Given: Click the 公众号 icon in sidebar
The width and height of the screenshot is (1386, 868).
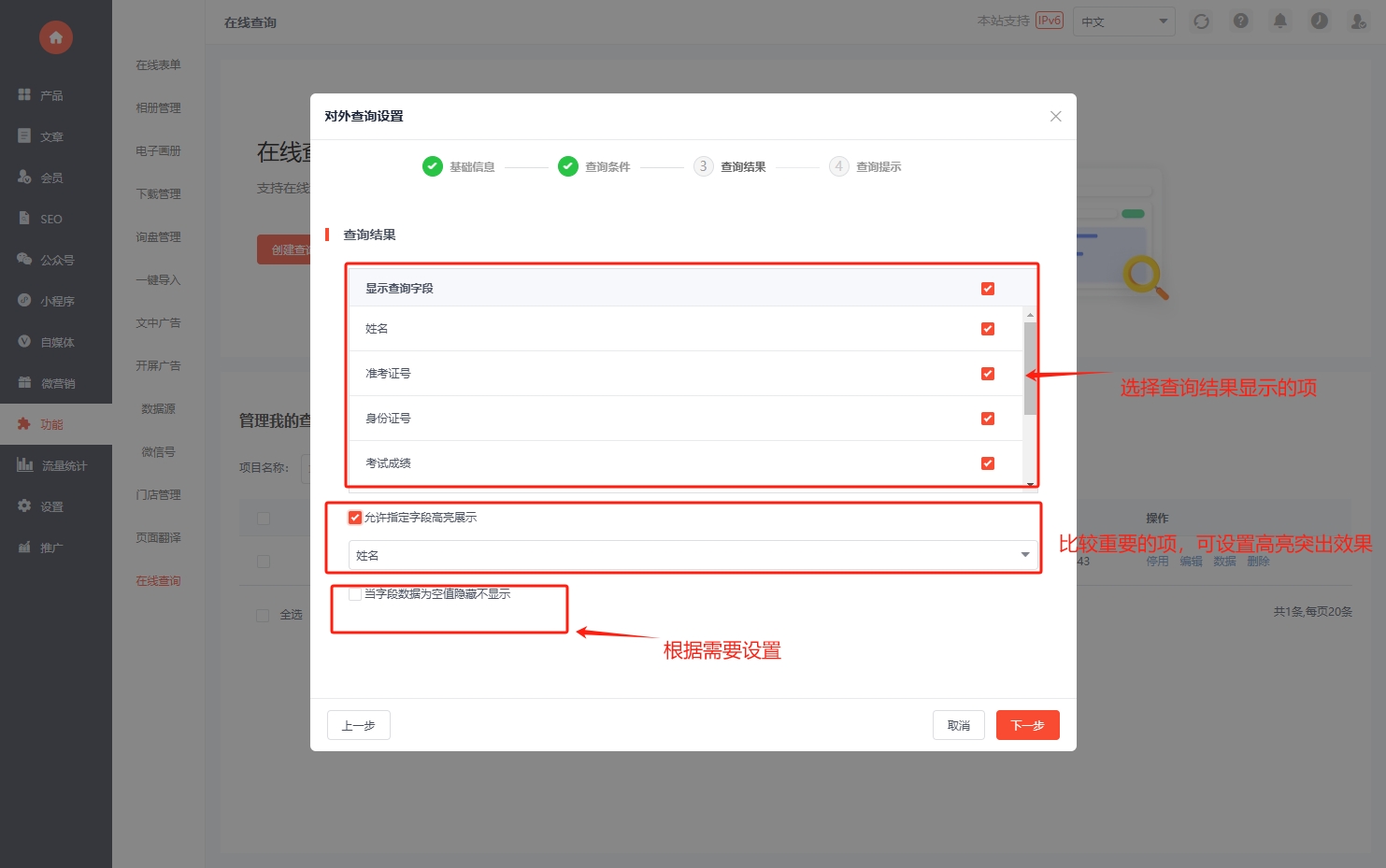Looking at the screenshot, I should click(25, 260).
